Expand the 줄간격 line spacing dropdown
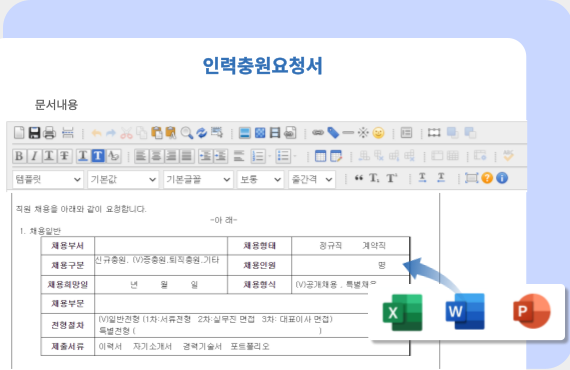 point(312,179)
